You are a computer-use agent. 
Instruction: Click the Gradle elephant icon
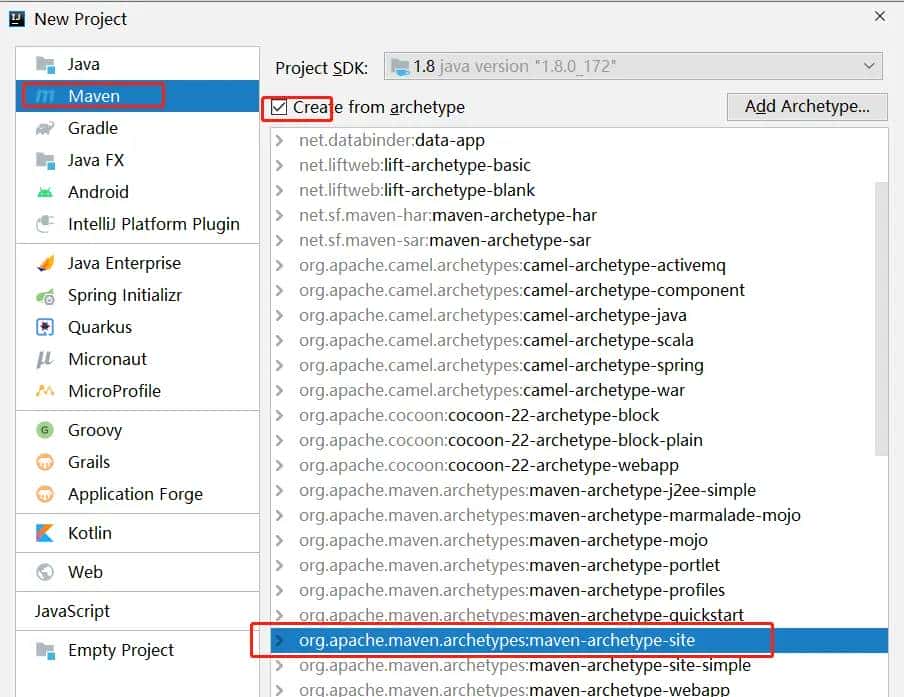[45, 128]
